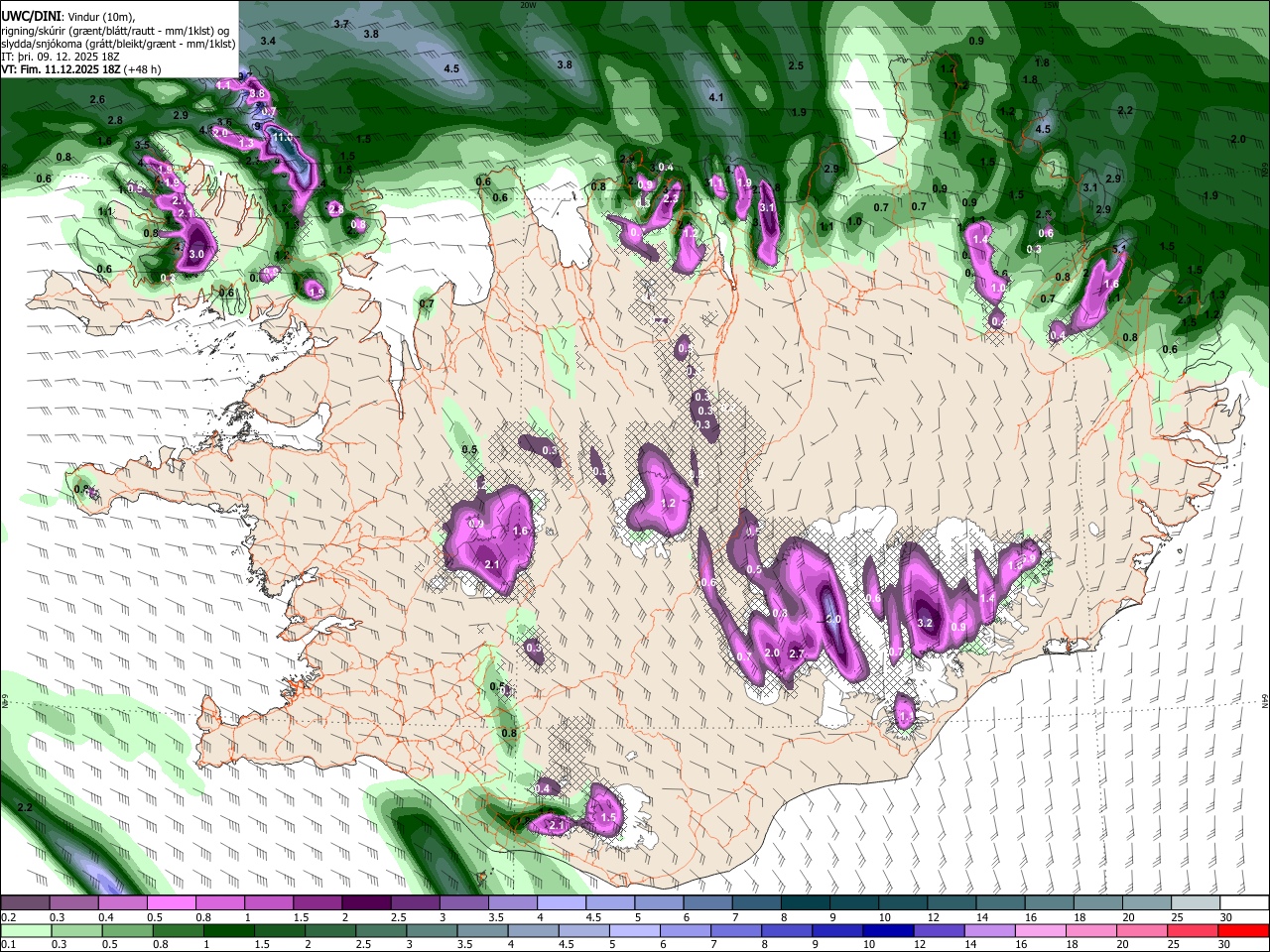Click the 3.7 precipitation value on the map

tap(341, 24)
